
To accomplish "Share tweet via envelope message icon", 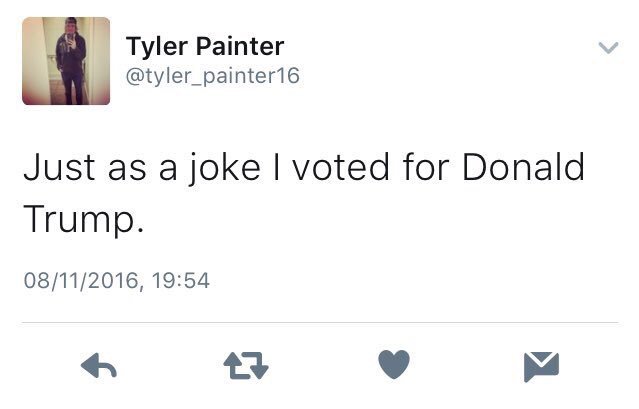I will click(540, 367).
